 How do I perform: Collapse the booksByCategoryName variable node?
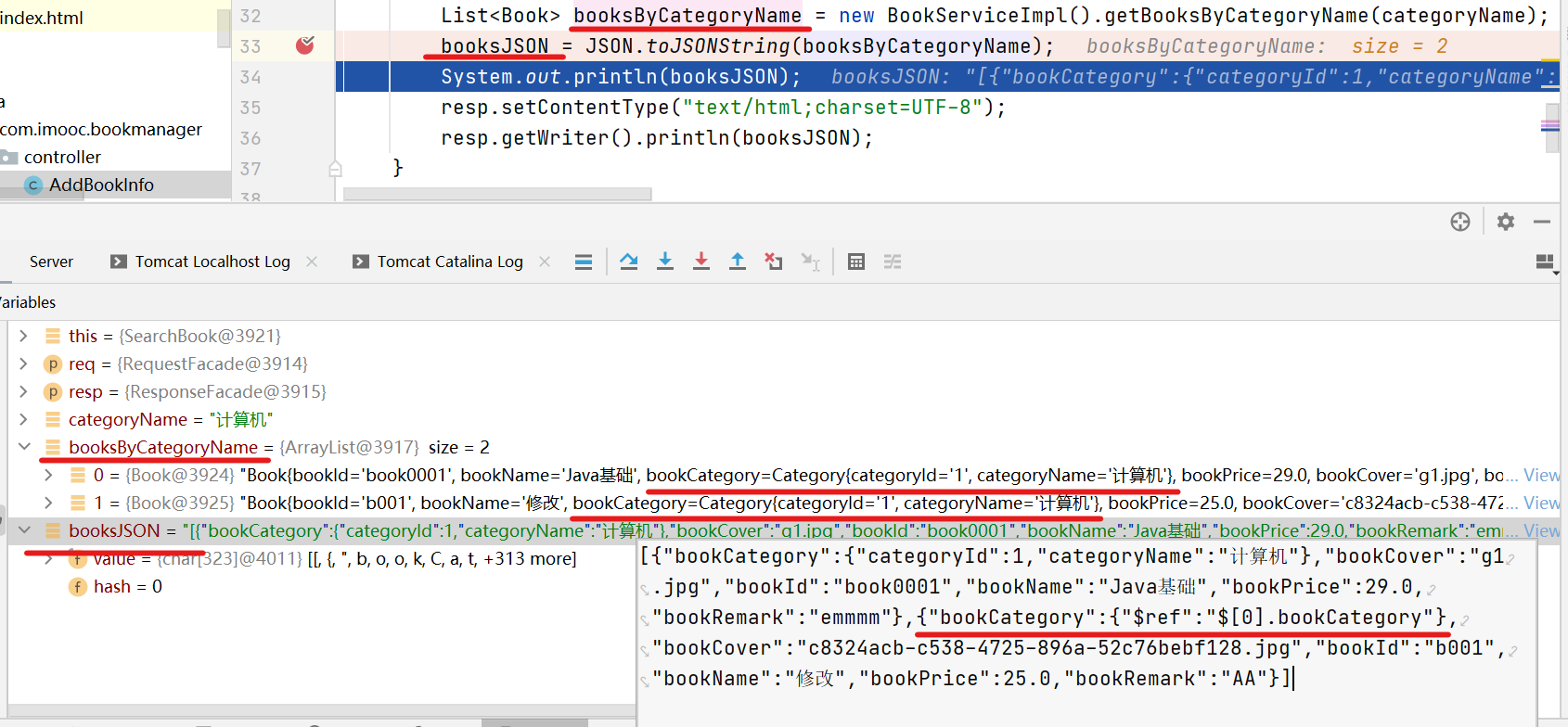point(24,447)
